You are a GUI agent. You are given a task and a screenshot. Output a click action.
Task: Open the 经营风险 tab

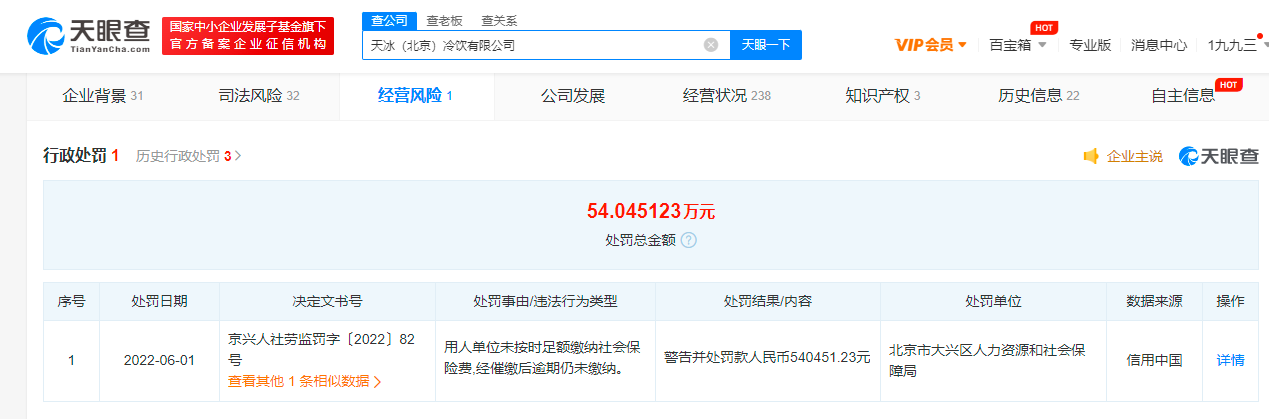[416, 96]
